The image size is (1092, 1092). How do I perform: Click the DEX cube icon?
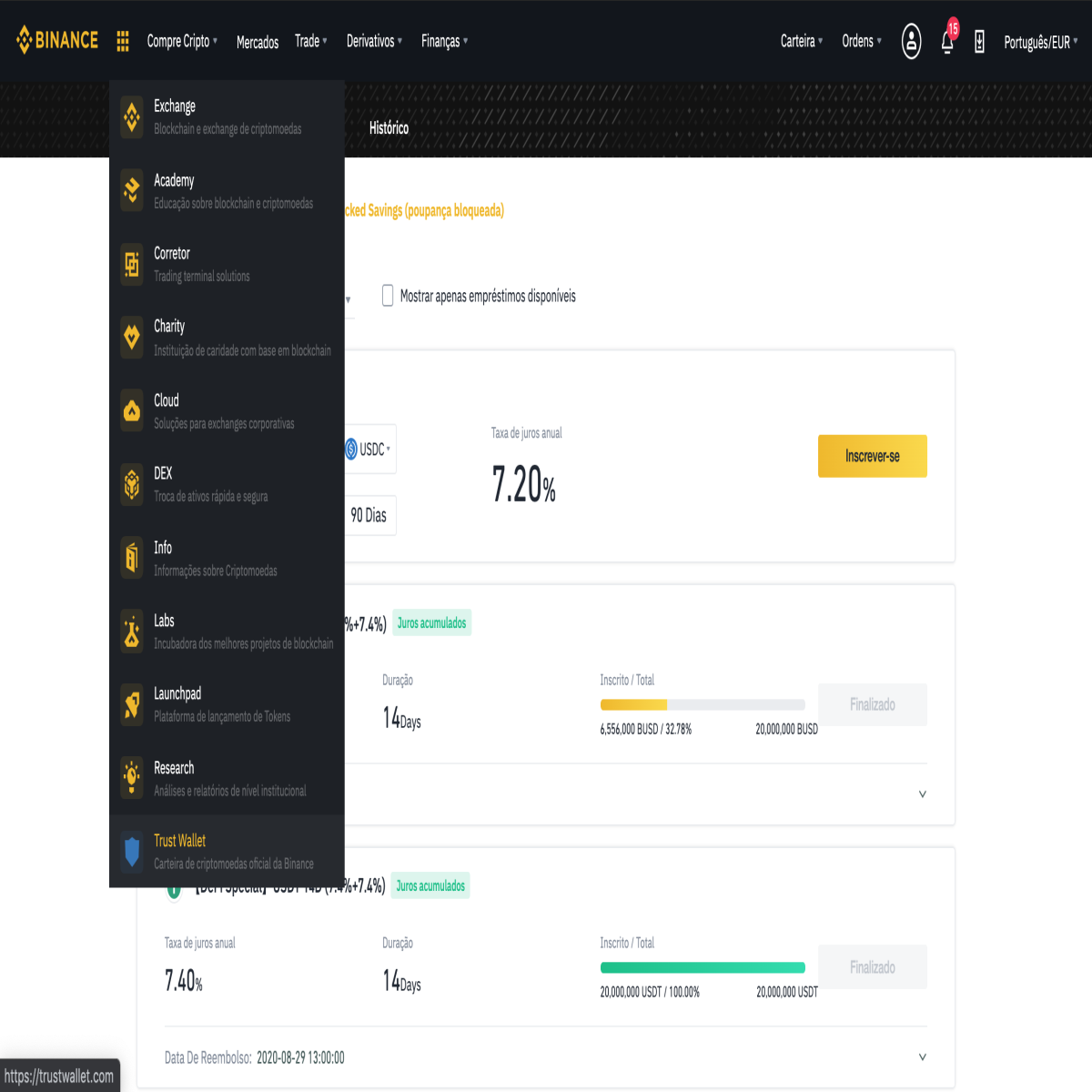click(132, 484)
